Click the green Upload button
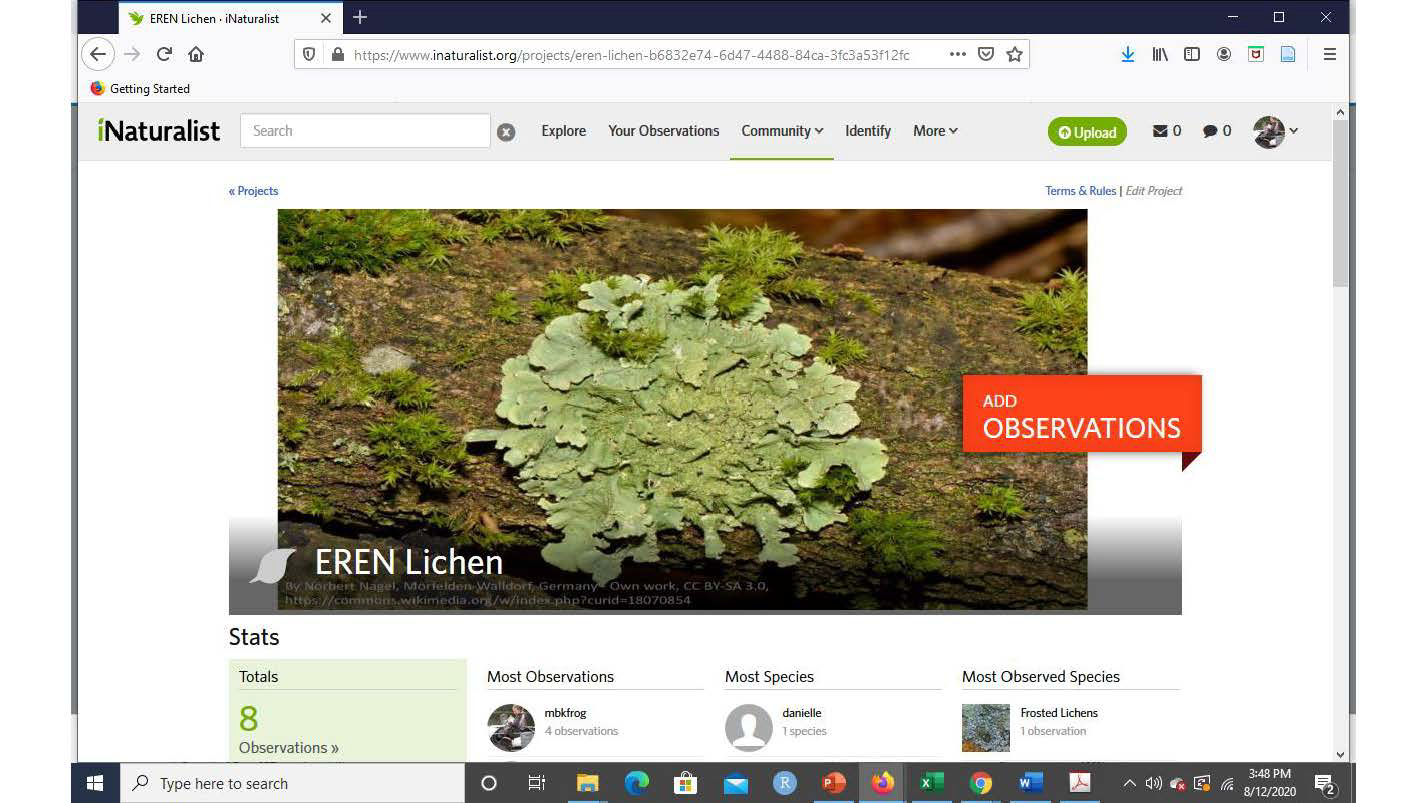Image resolution: width=1427 pixels, height=803 pixels. (x=1087, y=132)
